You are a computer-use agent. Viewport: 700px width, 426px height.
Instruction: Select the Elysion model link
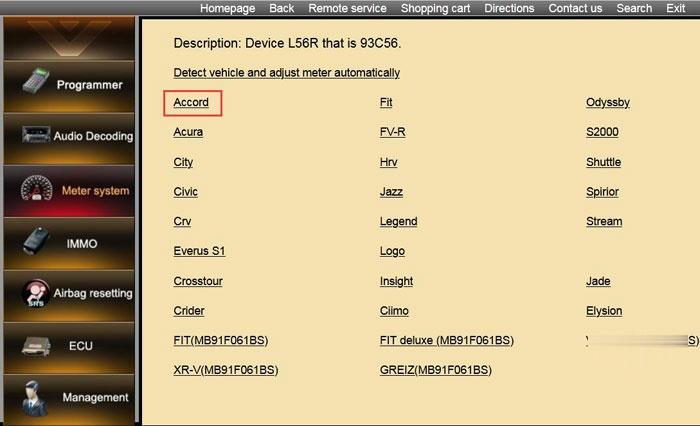[604, 311]
